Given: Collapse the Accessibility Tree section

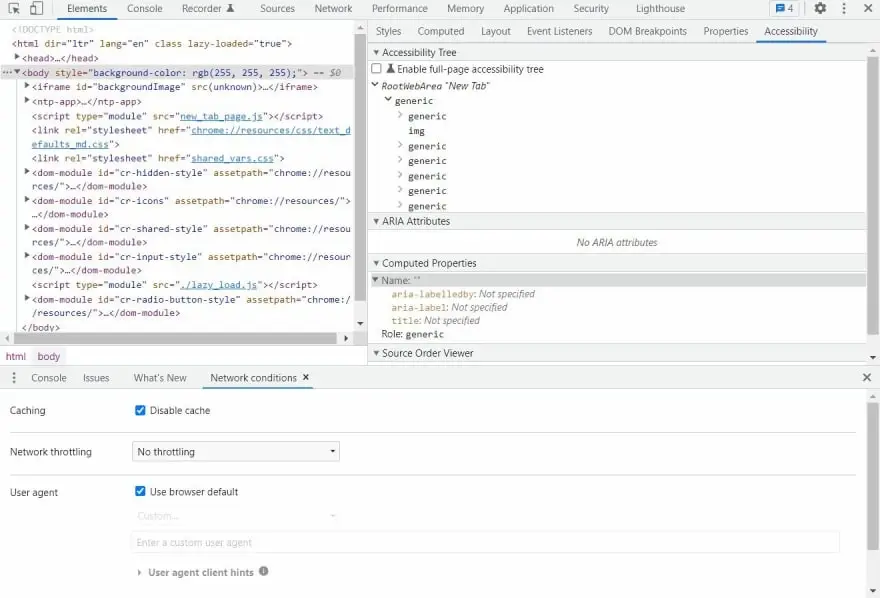Looking at the screenshot, I should [x=376, y=52].
